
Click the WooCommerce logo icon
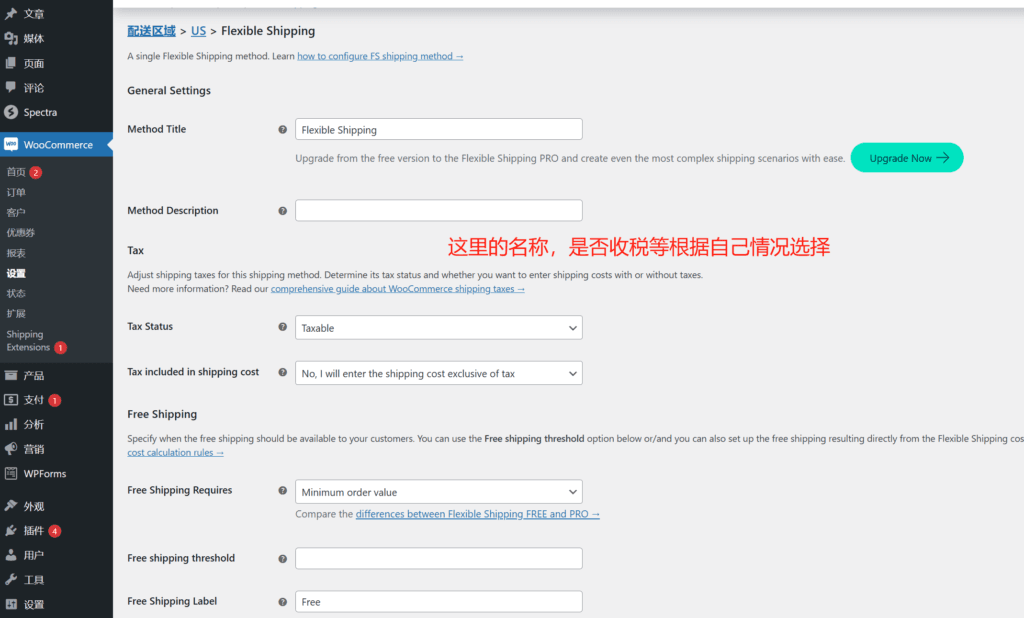10,144
